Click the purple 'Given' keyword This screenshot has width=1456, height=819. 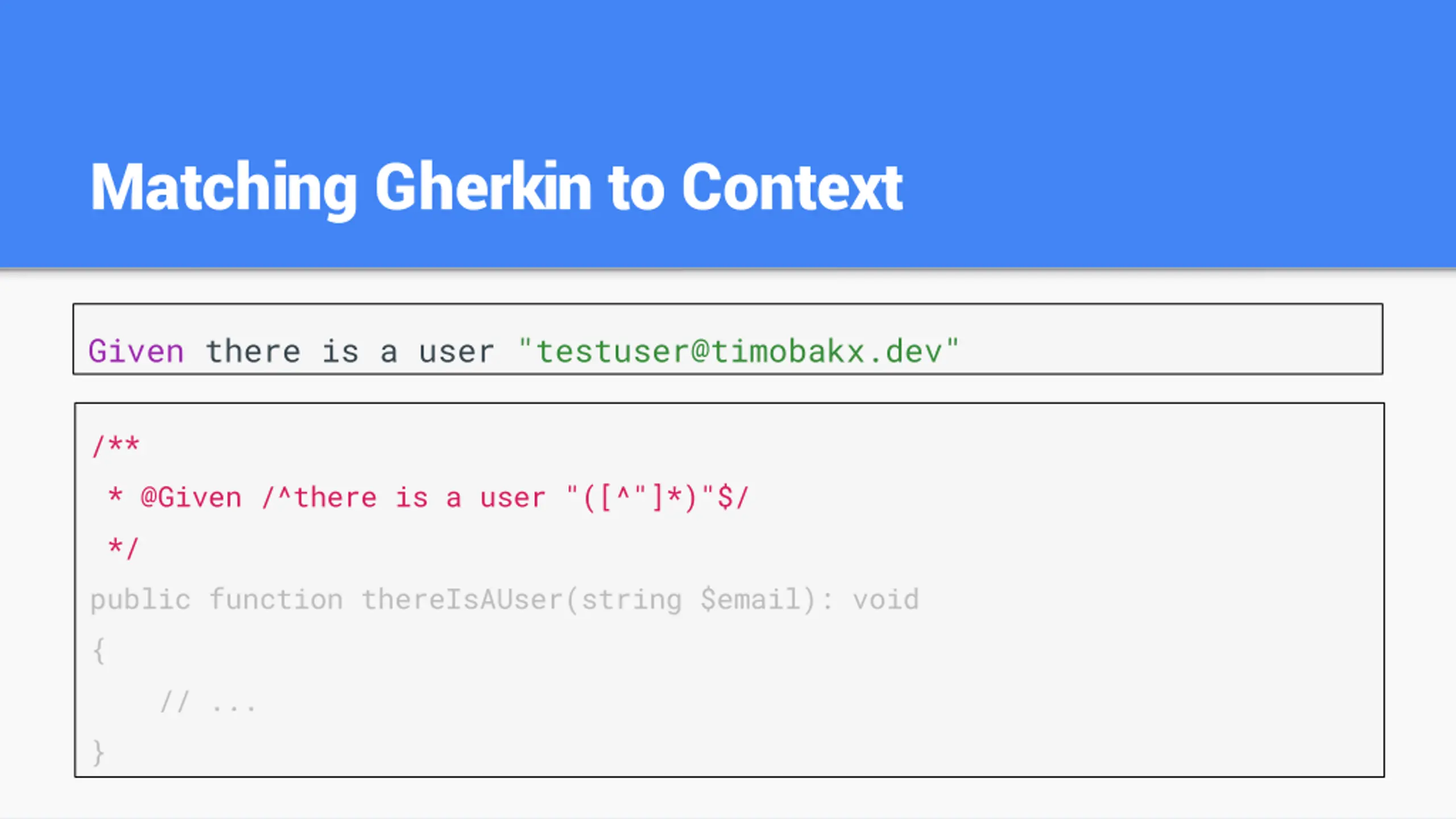(136, 351)
